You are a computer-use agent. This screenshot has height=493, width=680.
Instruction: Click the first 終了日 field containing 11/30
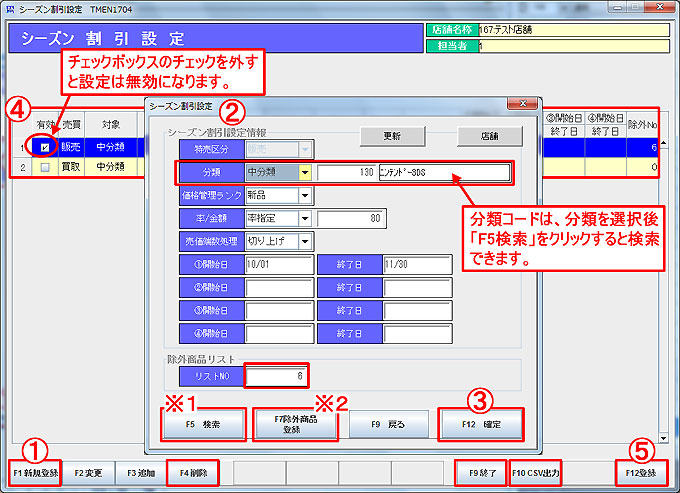click(x=417, y=264)
